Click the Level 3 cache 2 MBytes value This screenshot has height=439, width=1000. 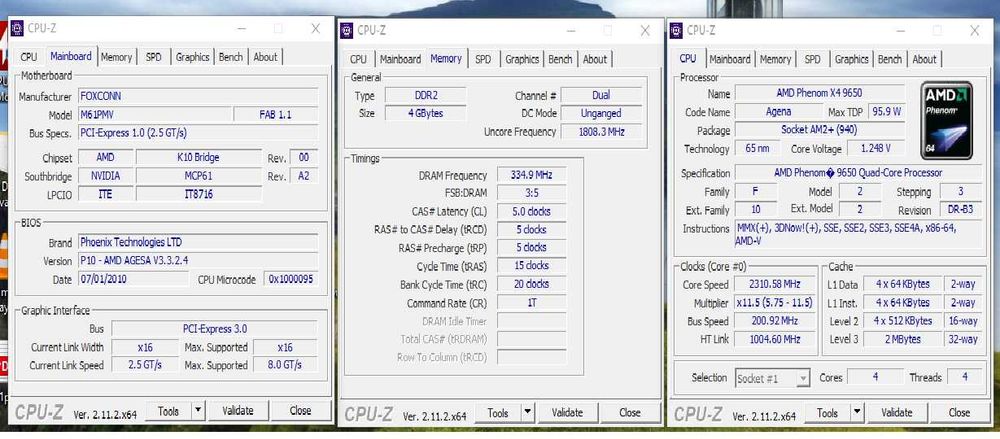(x=902, y=339)
